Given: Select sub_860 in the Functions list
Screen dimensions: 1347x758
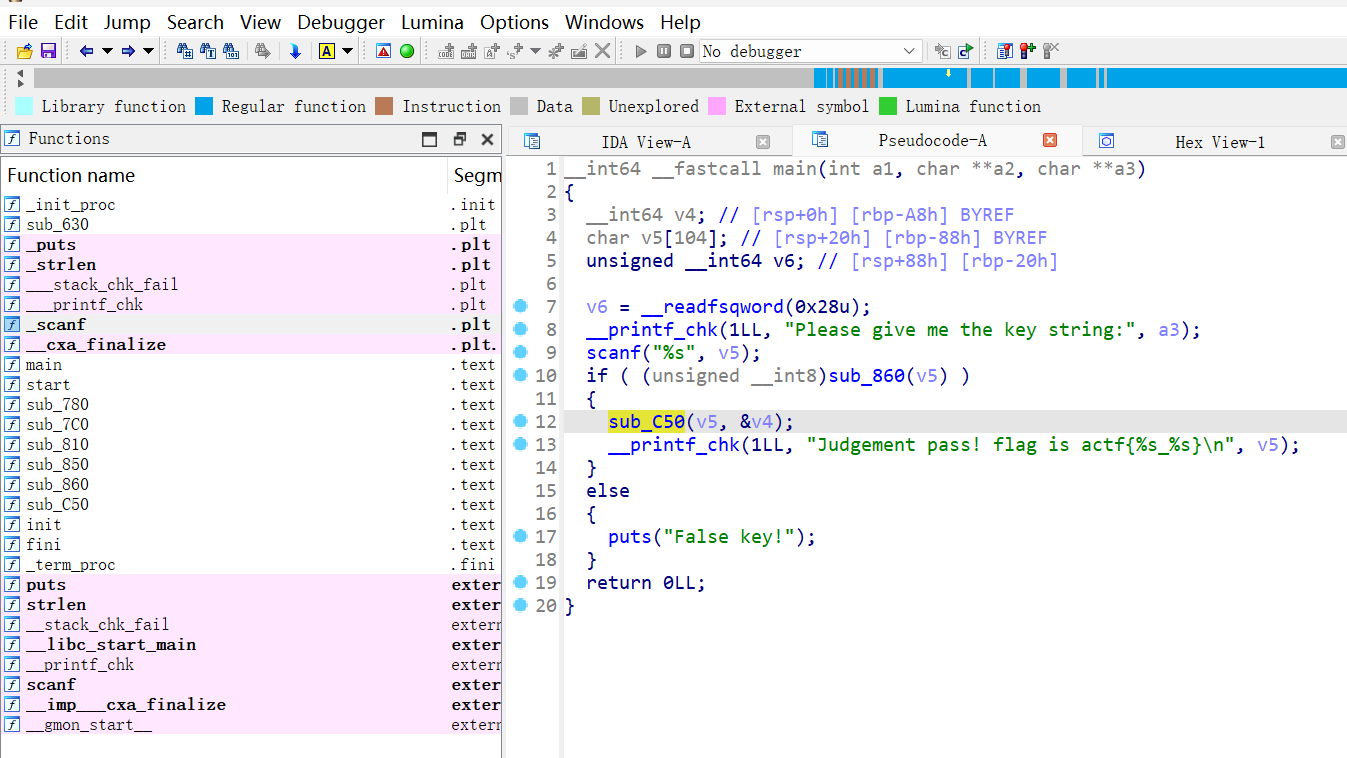Looking at the screenshot, I should pos(57,485).
